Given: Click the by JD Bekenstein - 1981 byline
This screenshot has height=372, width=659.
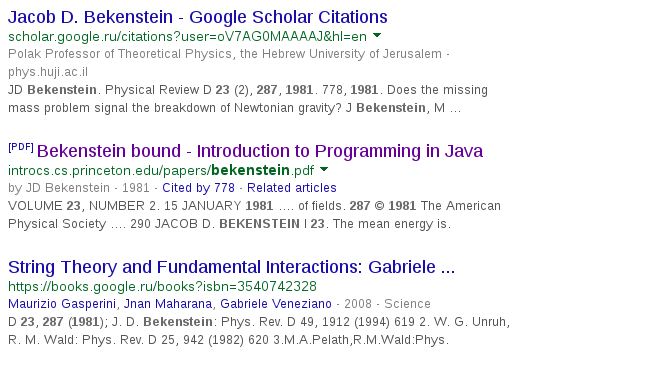Looking at the screenshot, I should click(x=79, y=188).
